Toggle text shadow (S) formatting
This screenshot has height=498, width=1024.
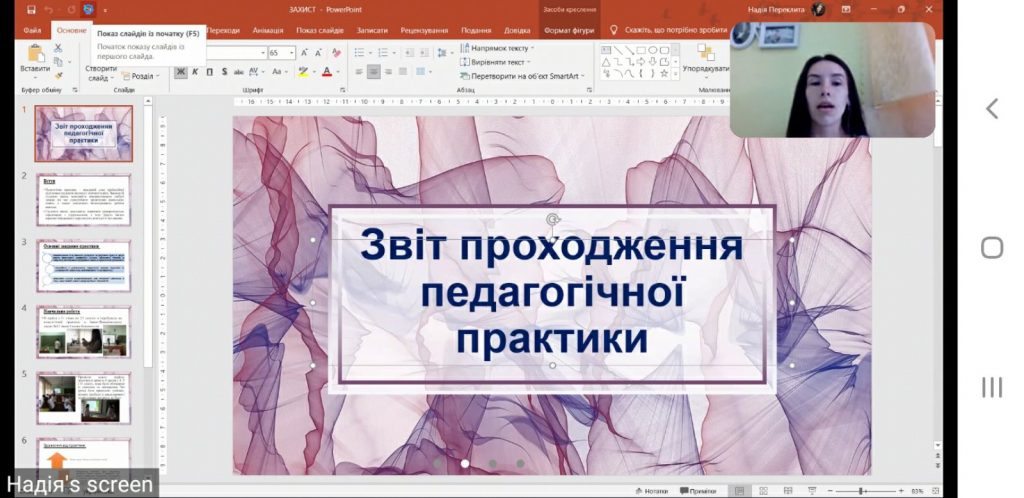(224, 72)
